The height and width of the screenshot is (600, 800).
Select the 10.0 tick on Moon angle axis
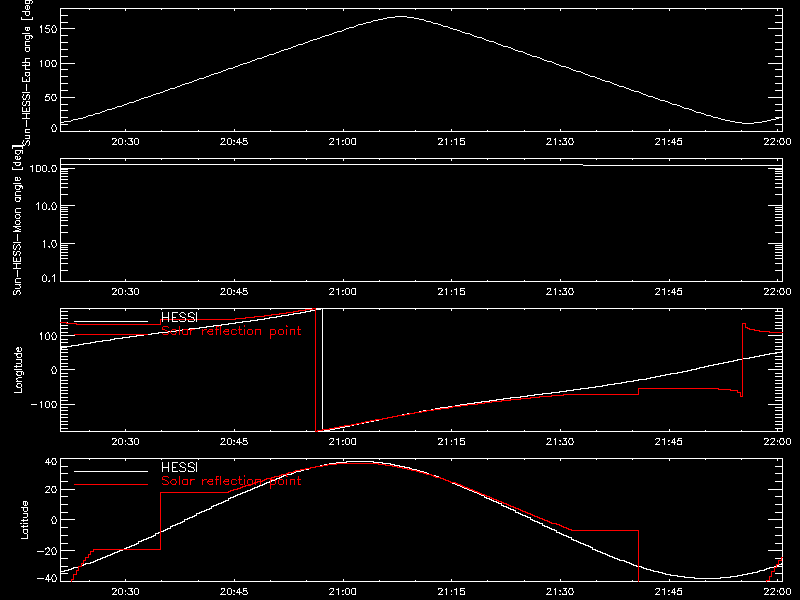pyautogui.click(x=46, y=206)
